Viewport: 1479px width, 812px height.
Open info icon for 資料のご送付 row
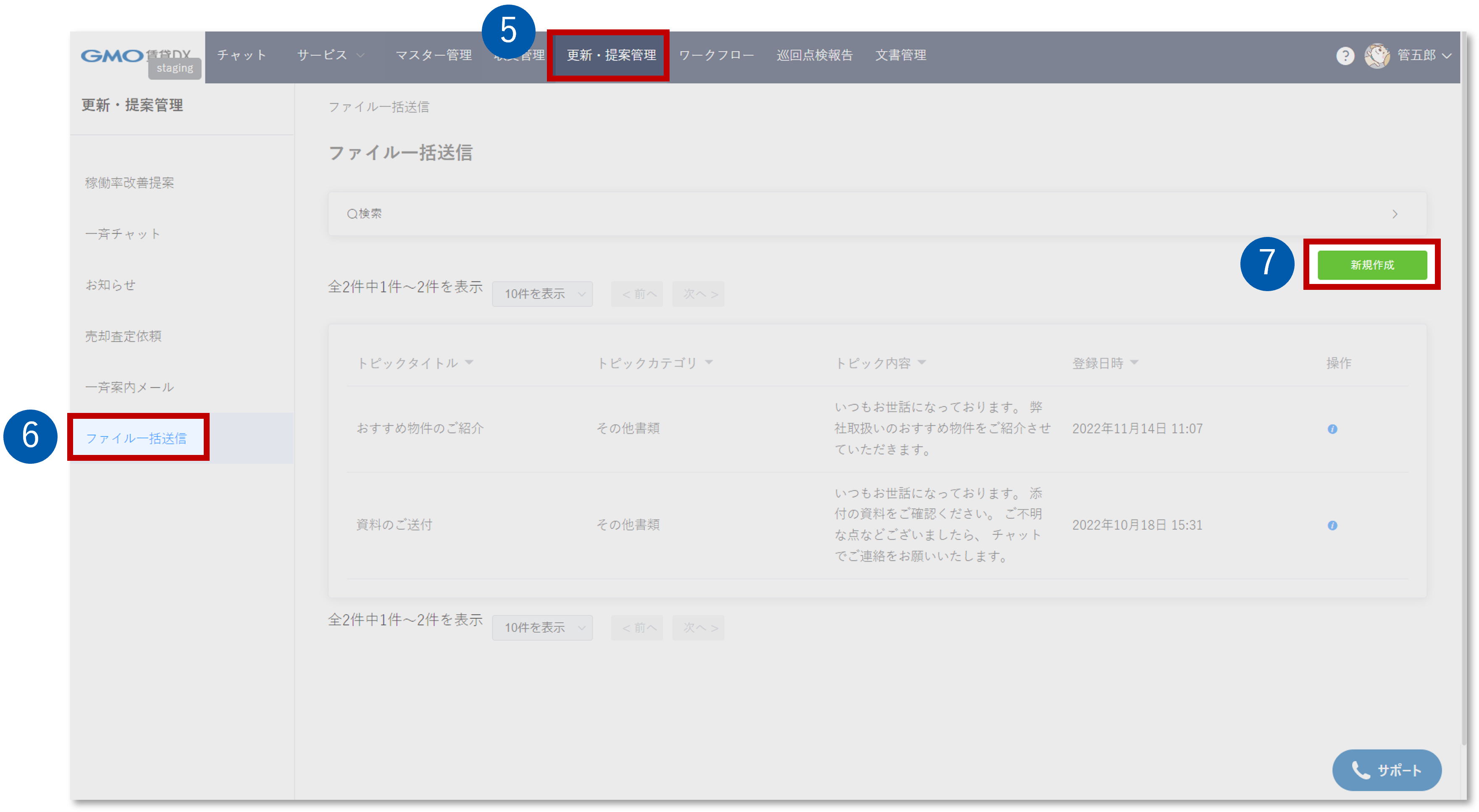click(1332, 526)
